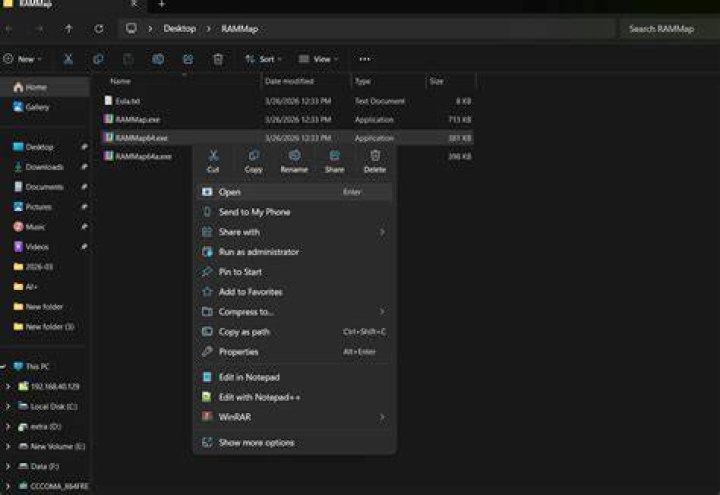Select Send to My Phone
Viewport: 720px width, 495px height.
tap(294, 212)
